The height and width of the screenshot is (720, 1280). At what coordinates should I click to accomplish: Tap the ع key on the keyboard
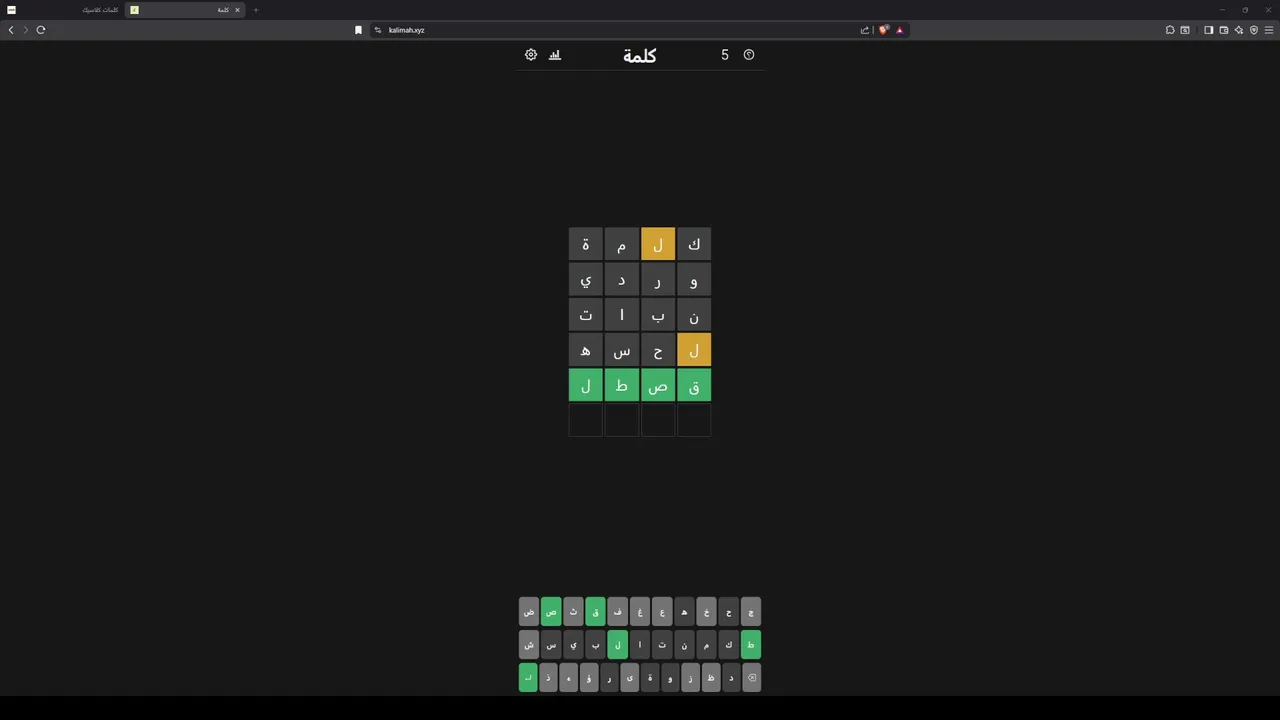pyautogui.click(x=662, y=611)
